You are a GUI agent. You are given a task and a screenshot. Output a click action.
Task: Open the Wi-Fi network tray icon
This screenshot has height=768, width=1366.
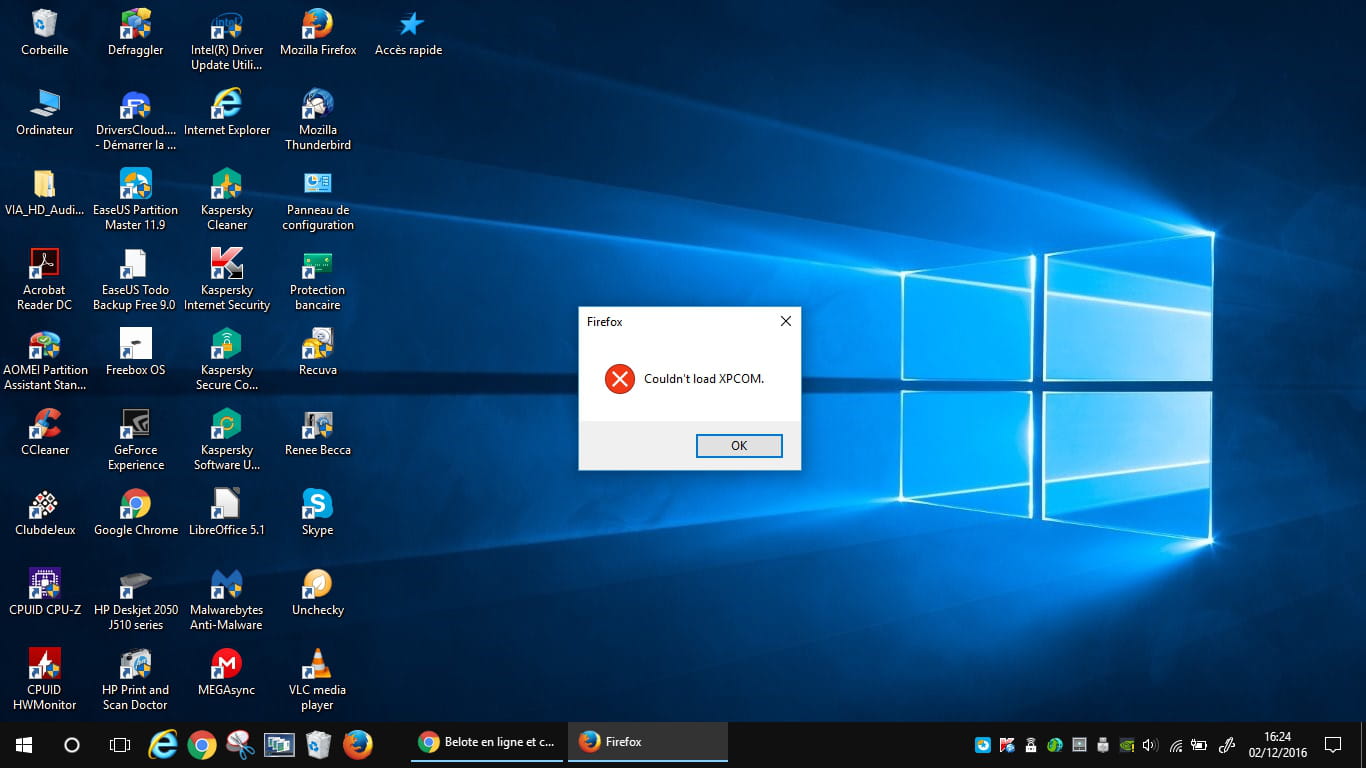(1175, 745)
